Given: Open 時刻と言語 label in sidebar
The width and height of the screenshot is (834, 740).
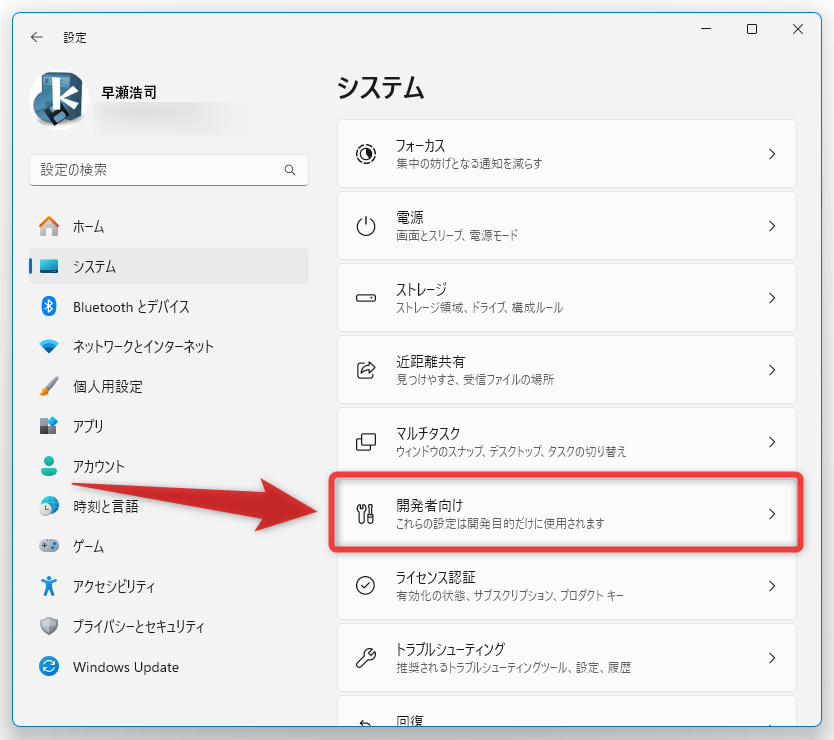Looking at the screenshot, I should [106, 506].
